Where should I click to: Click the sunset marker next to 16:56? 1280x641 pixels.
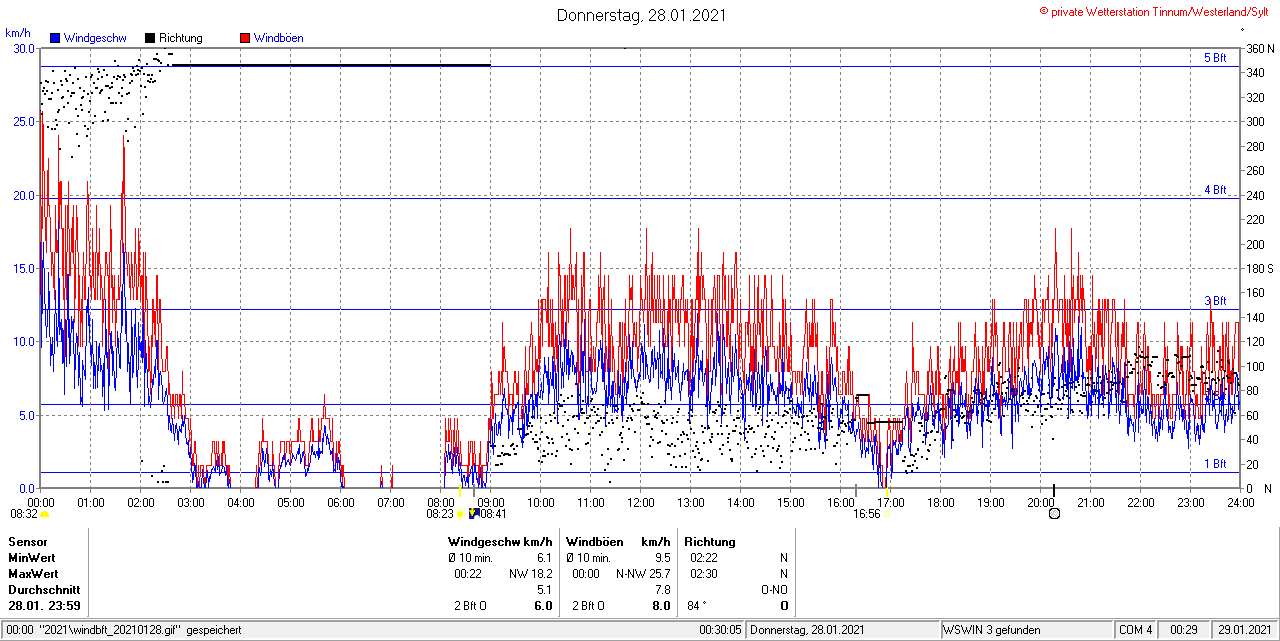[x=887, y=514]
